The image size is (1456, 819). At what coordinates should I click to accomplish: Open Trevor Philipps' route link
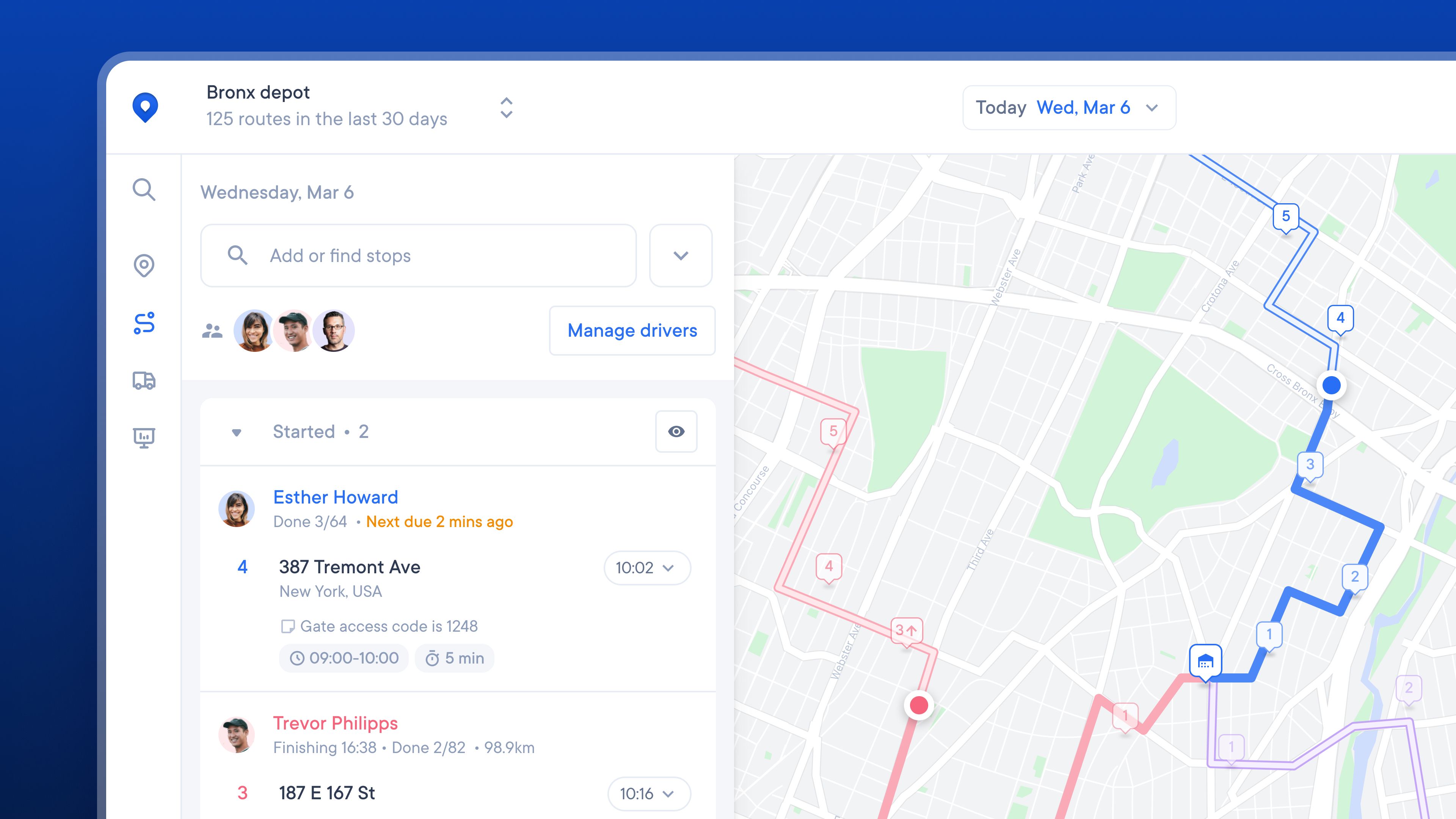pyautogui.click(x=335, y=723)
